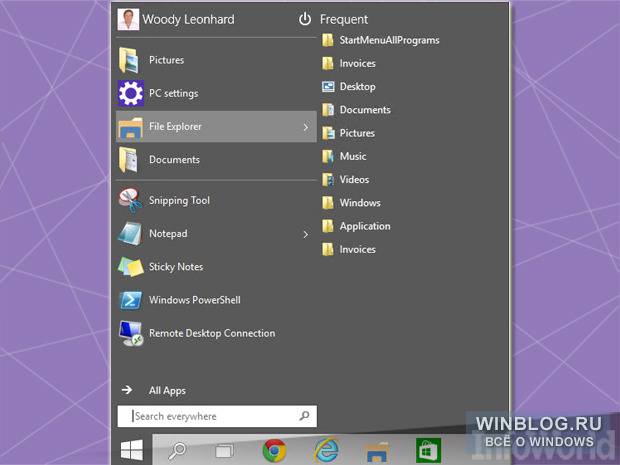This screenshot has width=620, height=465.
Task: Expand Notepad jump list chevron
Action: click(305, 234)
